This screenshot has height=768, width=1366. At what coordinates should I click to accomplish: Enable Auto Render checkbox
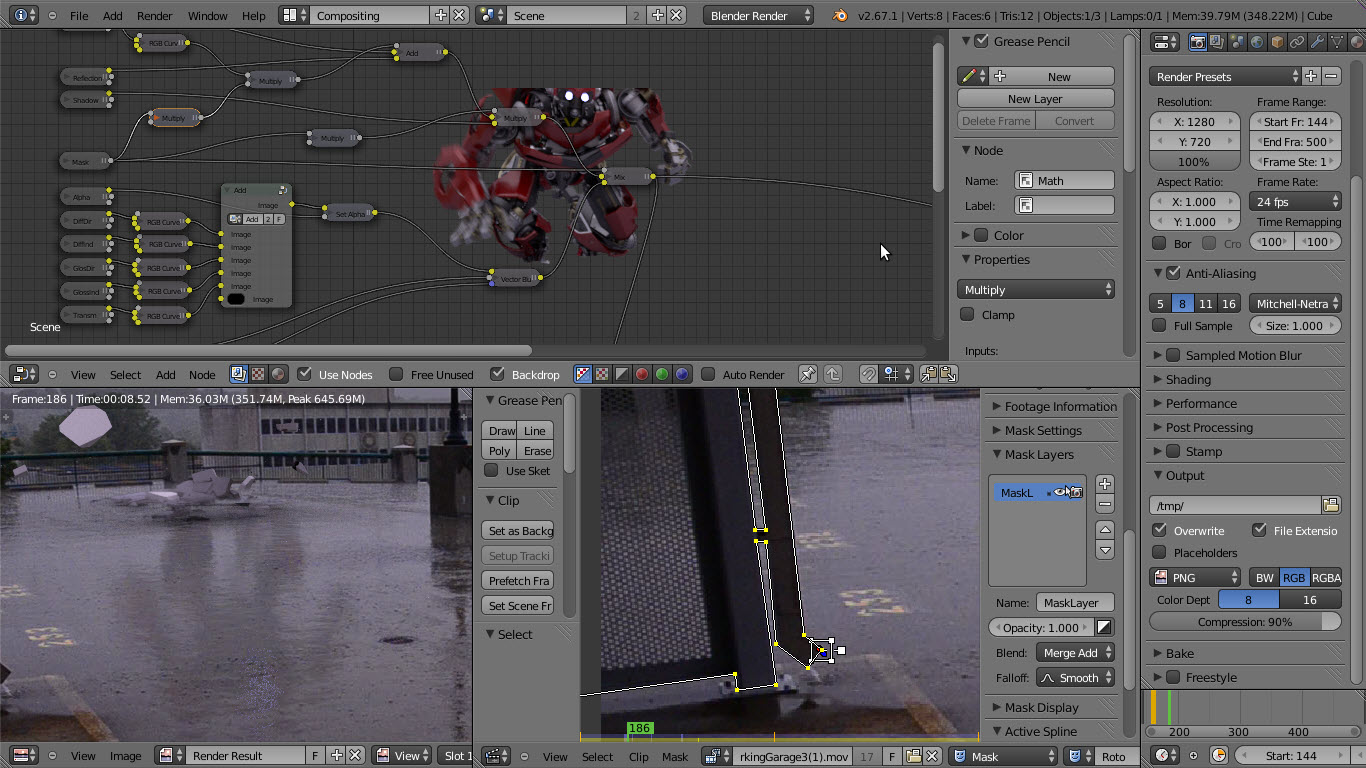pos(708,374)
